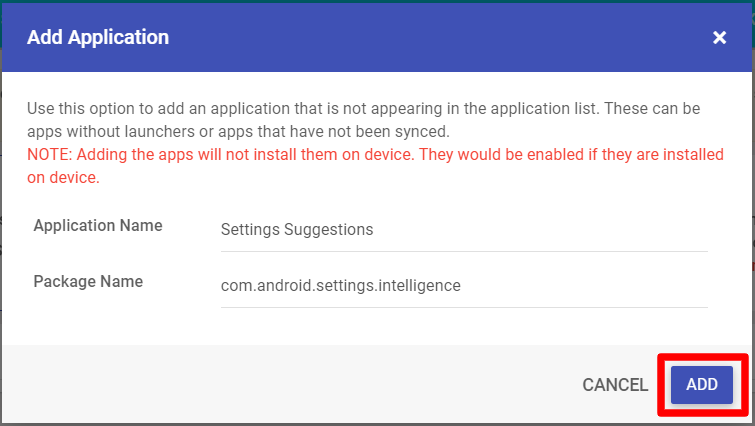Viewport: 755px width, 426px height.
Task: Focus the Package Name input field
Action: pos(464,285)
